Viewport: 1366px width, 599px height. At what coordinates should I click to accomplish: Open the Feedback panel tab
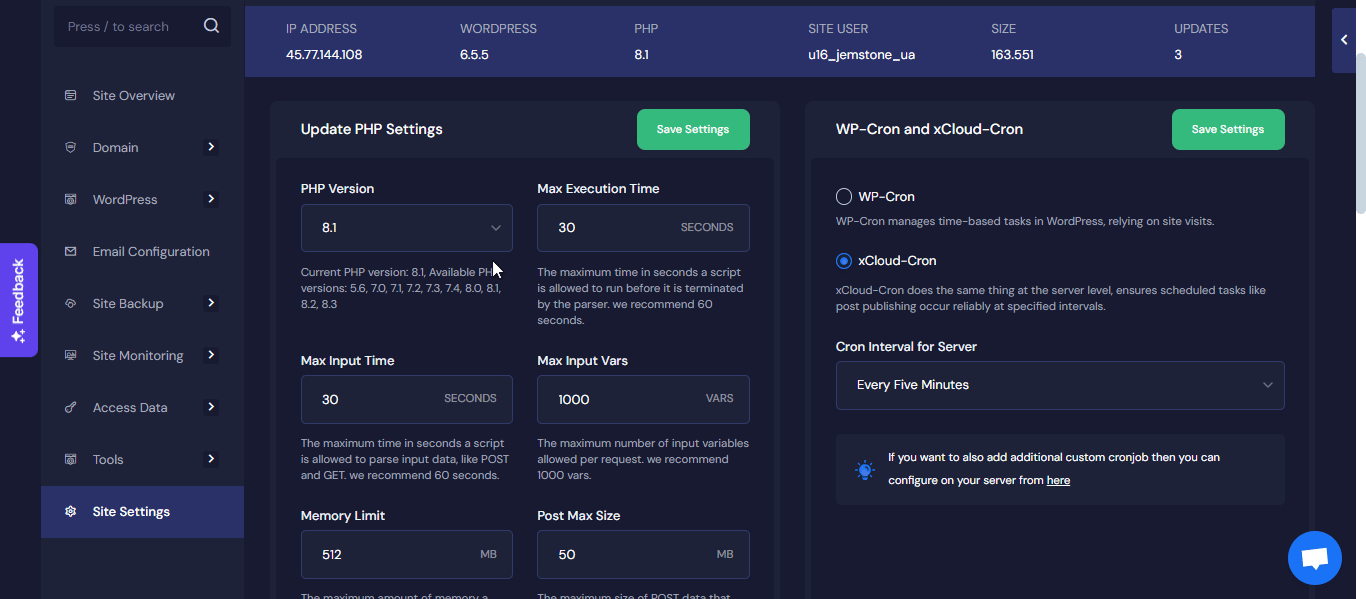tap(18, 300)
